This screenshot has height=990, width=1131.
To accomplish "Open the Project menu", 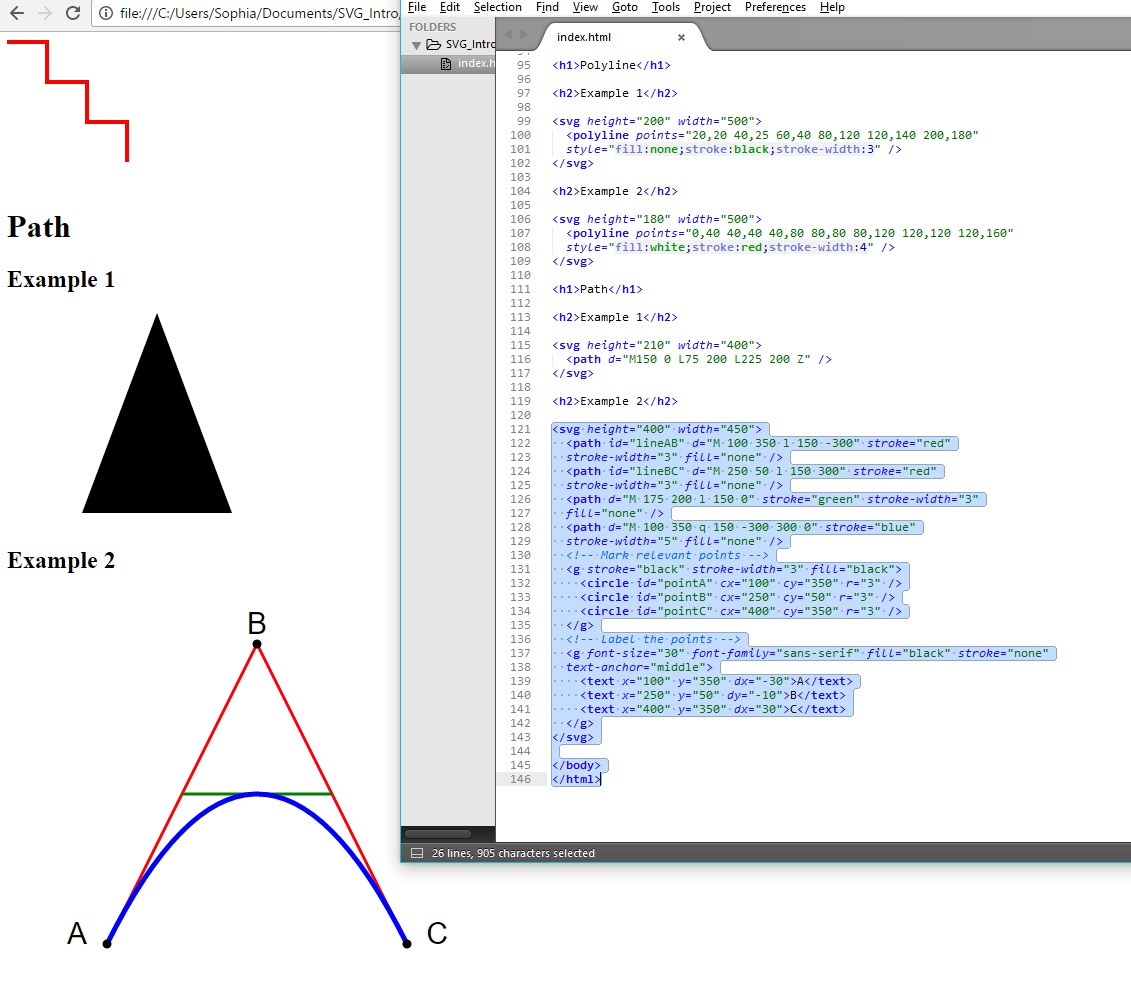I will (712, 7).
